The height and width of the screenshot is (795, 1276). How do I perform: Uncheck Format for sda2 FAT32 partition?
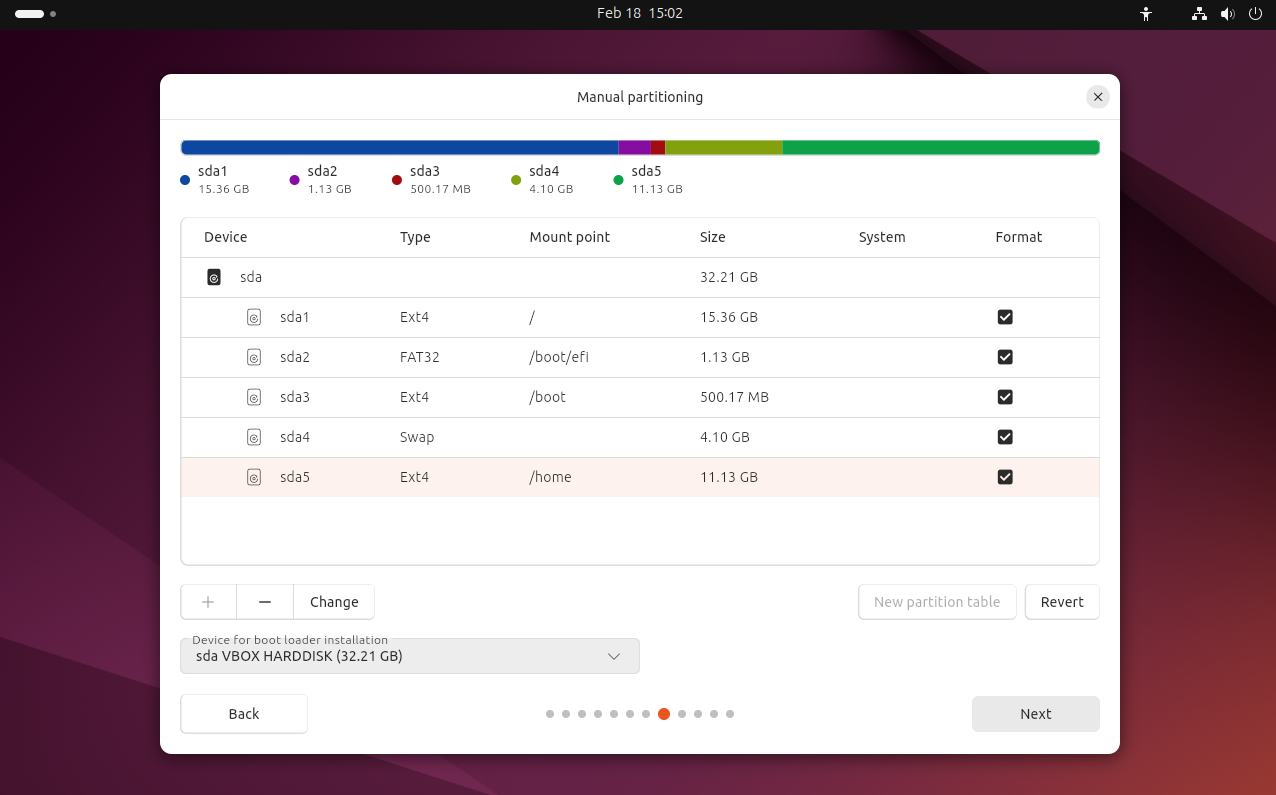pos(1005,357)
